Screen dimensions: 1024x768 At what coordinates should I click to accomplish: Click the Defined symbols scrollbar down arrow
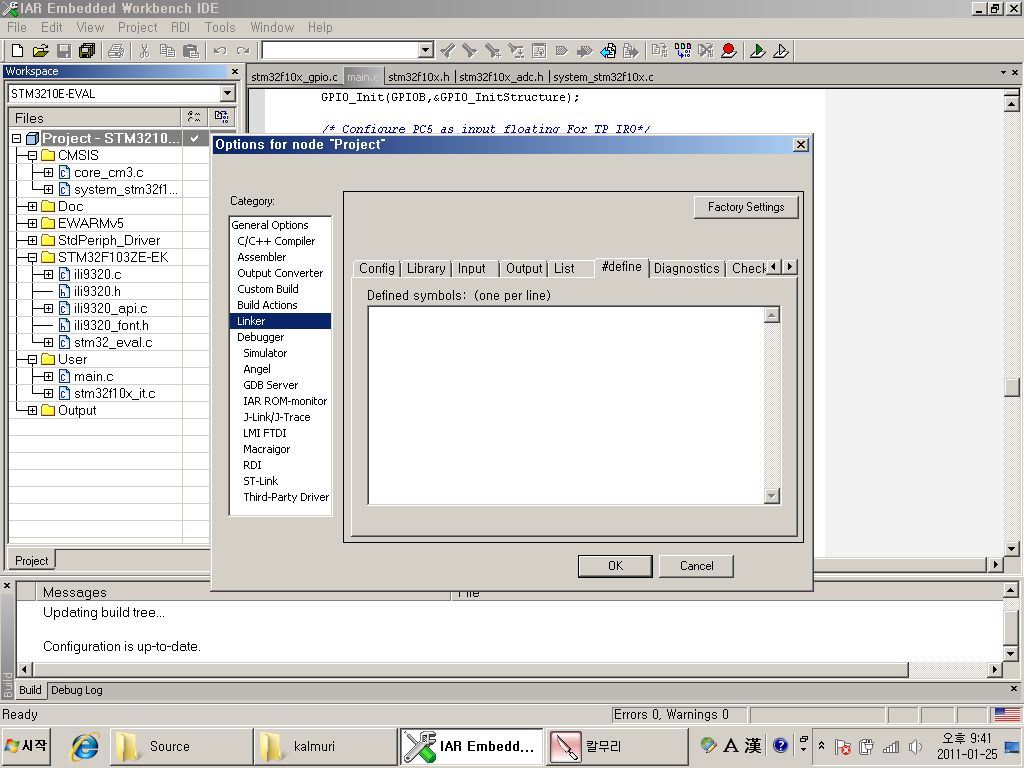click(771, 496)
